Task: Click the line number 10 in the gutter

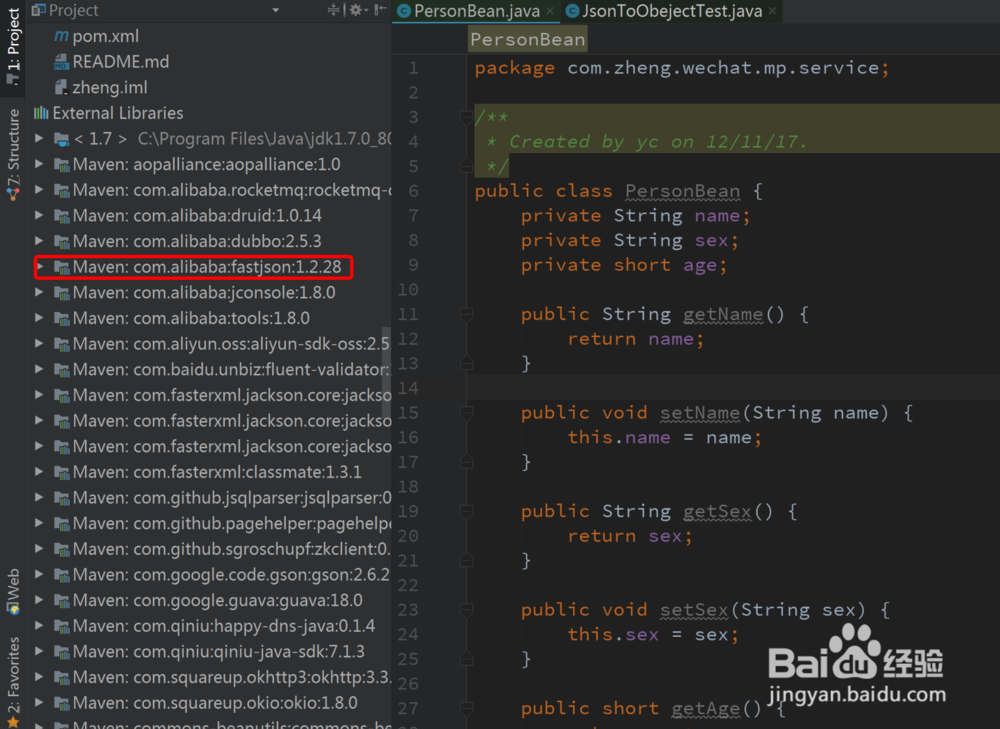Action: pos(408,290)
